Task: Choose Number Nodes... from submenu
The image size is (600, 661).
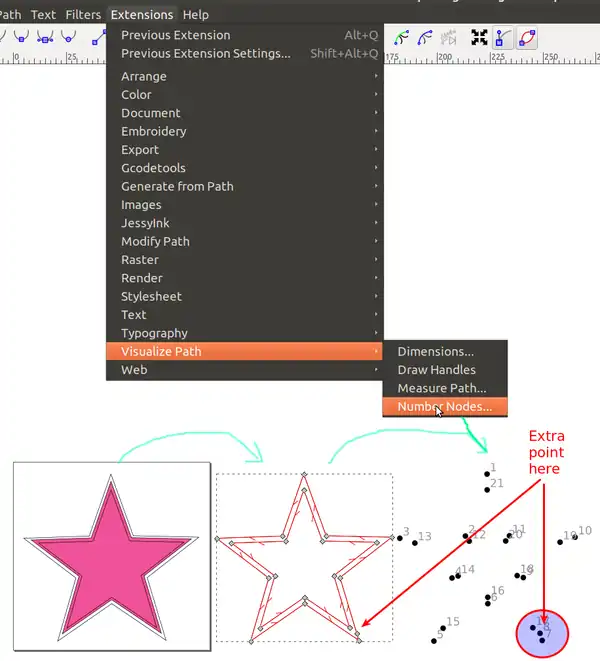Action: 444,407
